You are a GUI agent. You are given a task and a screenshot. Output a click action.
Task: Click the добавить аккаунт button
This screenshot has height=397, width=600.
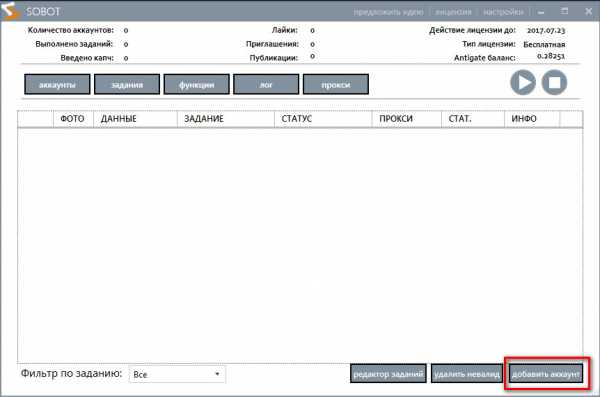point(546,374)
